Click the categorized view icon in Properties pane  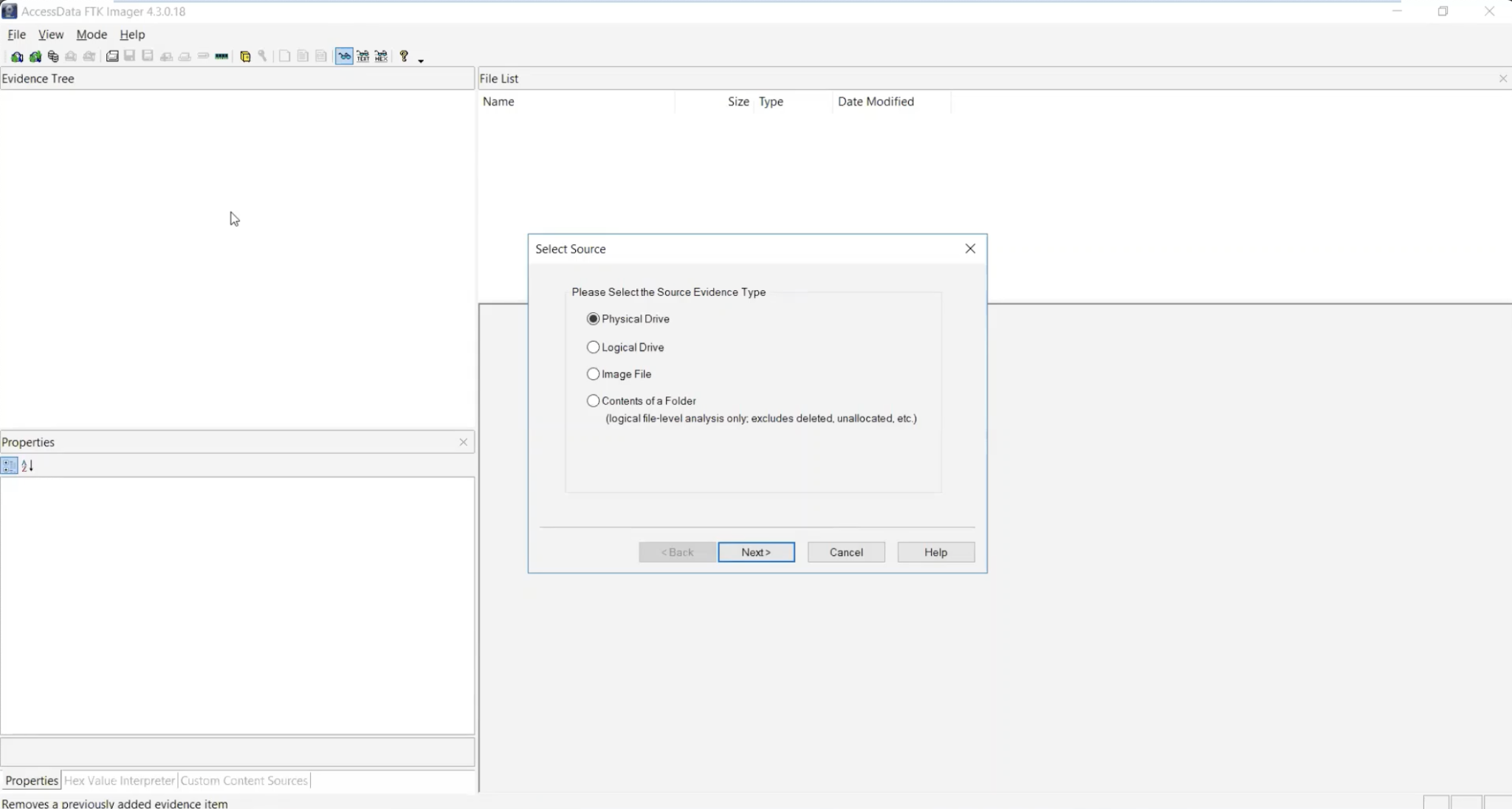[8, 466]
